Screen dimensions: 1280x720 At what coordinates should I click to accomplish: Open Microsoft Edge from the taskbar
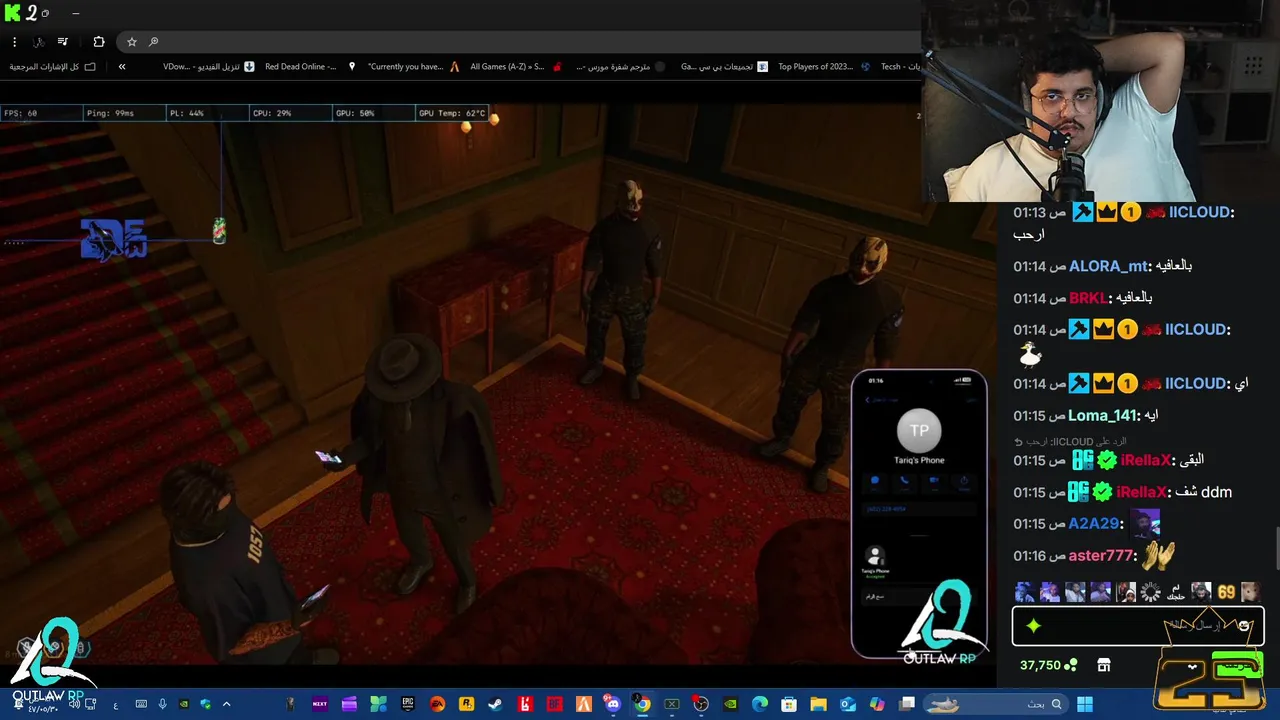tap(760, 704)
